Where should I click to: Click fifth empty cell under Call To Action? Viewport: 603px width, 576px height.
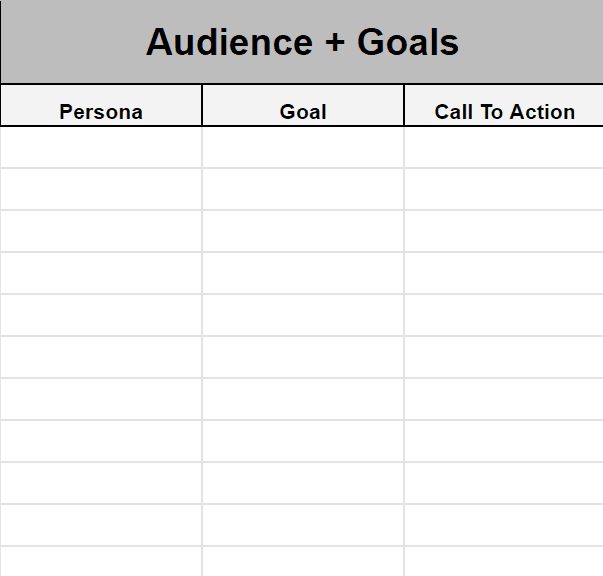tap(504, 315)
